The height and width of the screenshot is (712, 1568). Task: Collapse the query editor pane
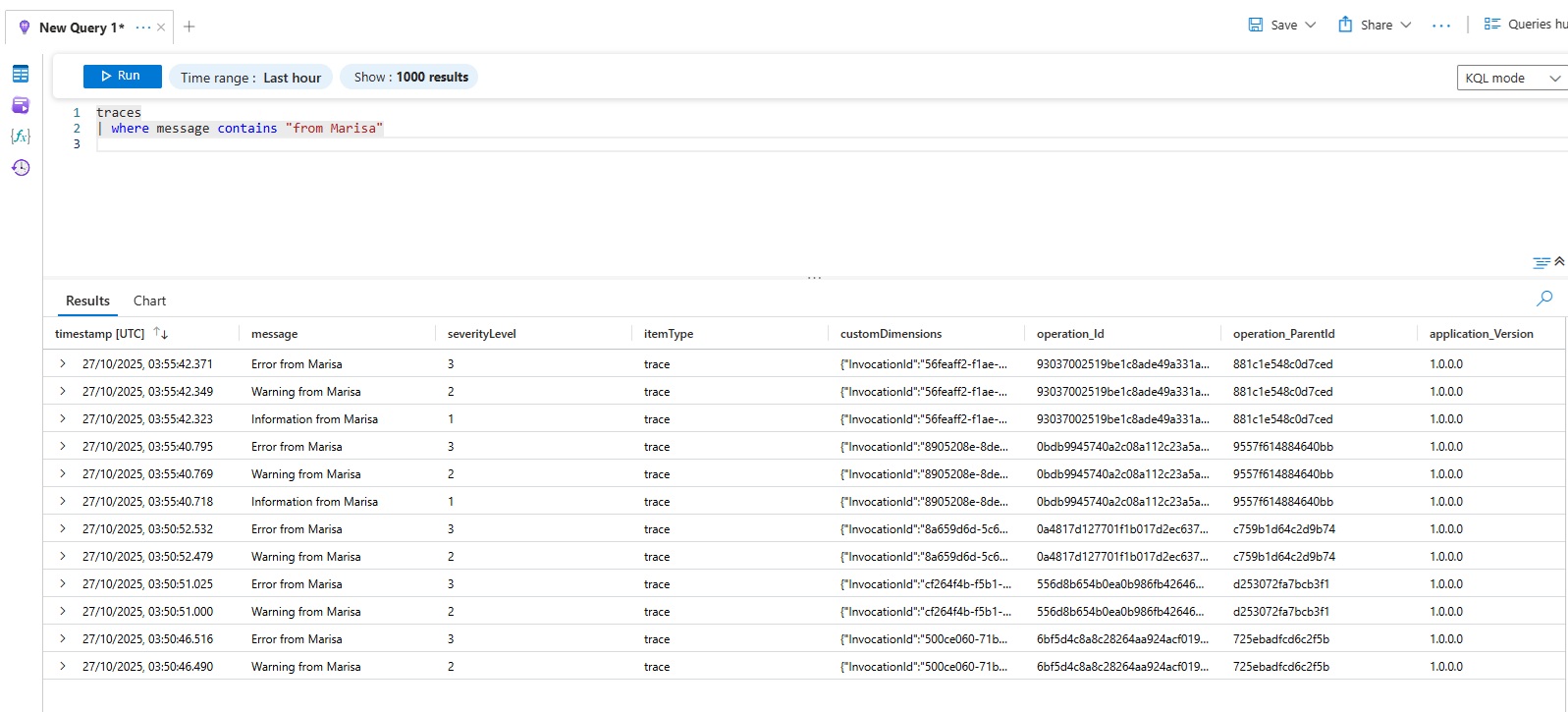[1559, 261]
